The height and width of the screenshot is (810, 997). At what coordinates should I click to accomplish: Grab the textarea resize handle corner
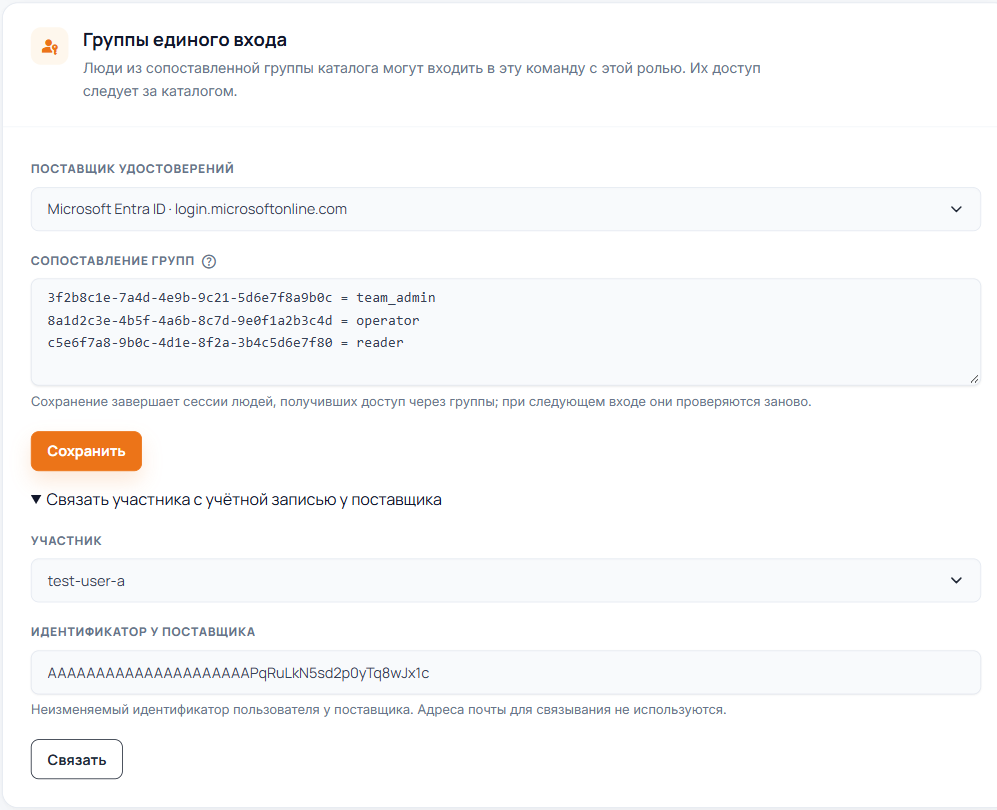(974, 379)
